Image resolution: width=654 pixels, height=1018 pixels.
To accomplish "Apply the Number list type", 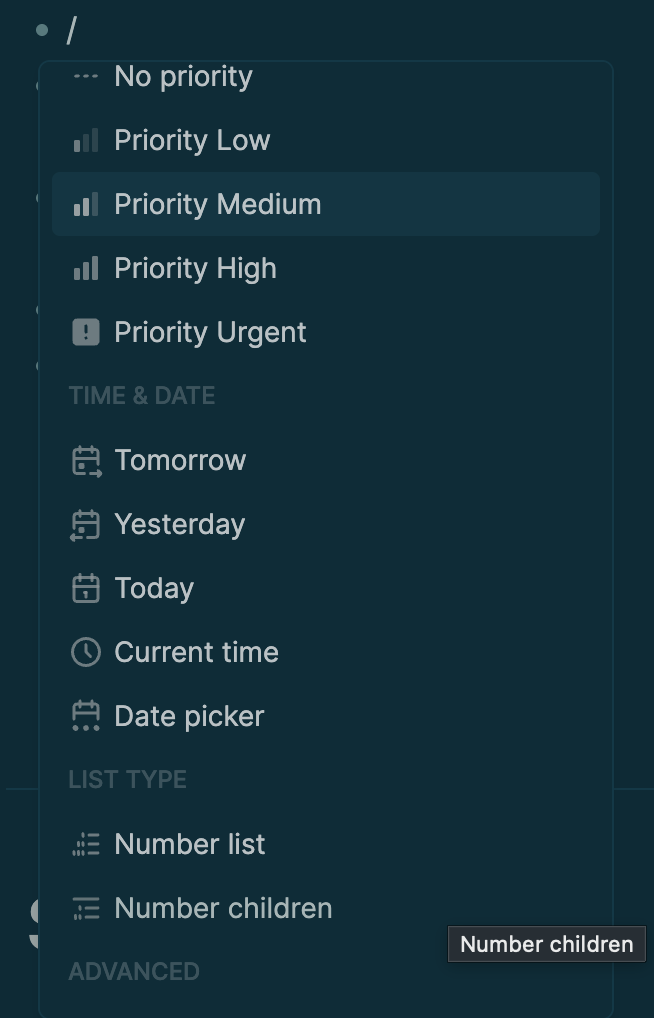I will coord(190,844).
